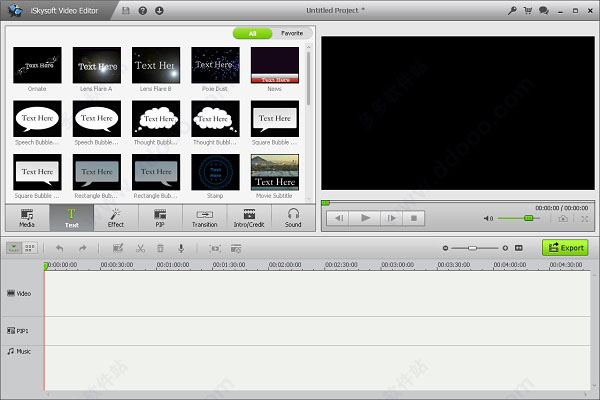Show All text templates filter

click(x=253, y=34)
